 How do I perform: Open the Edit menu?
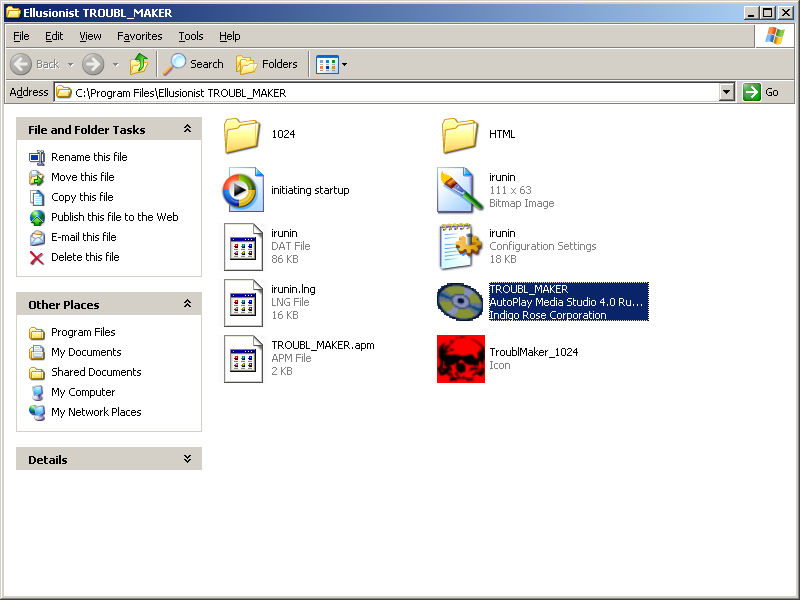point(54,36)
